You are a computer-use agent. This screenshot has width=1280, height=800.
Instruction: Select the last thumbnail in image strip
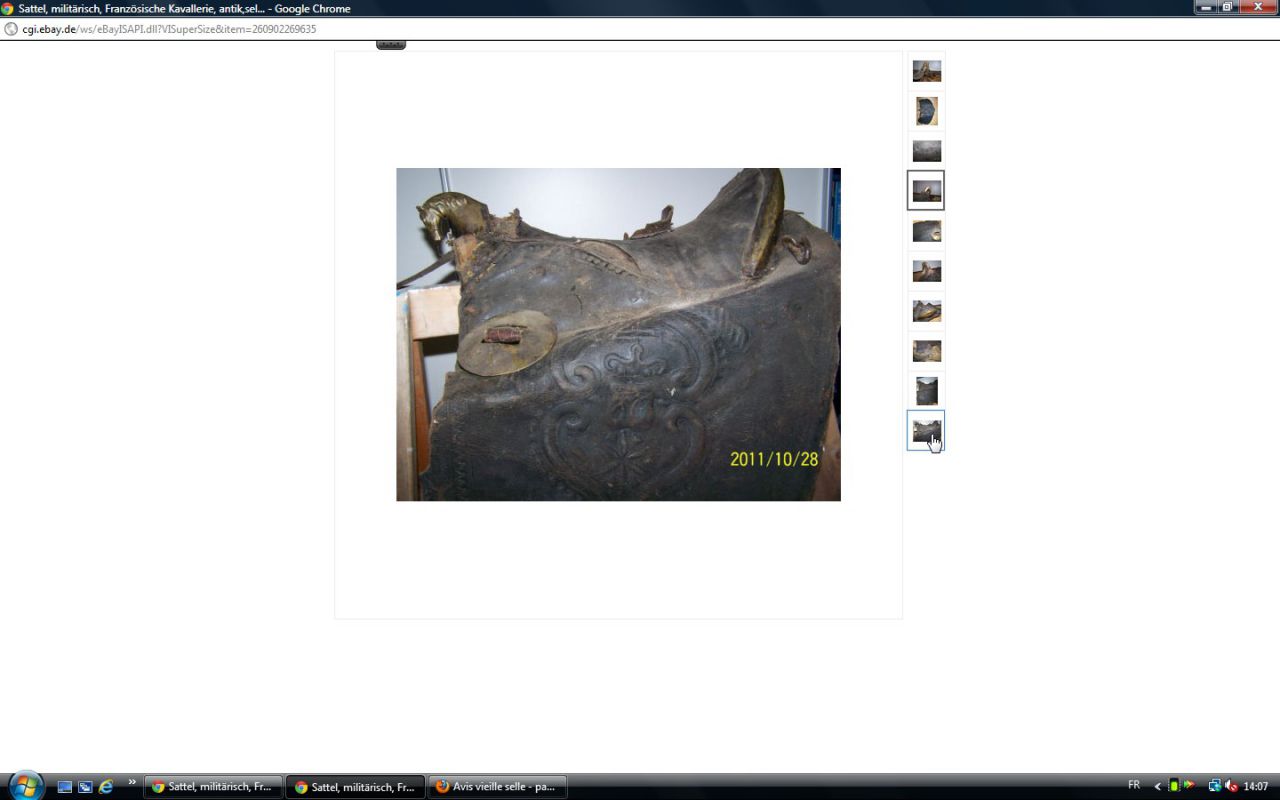click(x=926, y=431)
